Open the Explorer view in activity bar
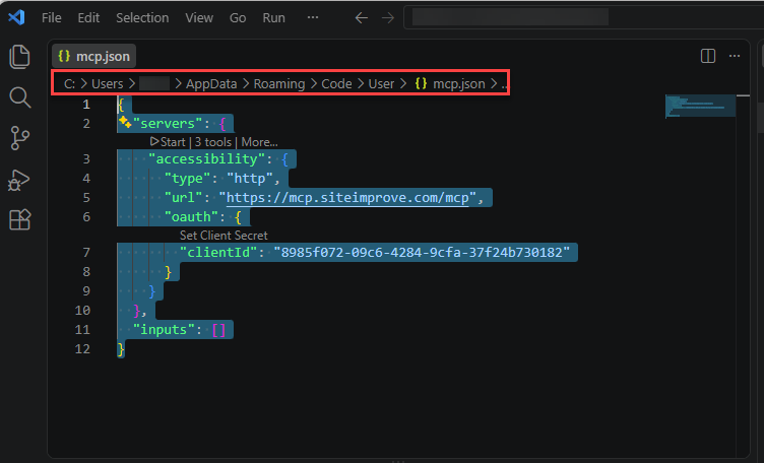The height and width of the screenshot is (463, 764). tap(19, 57)
